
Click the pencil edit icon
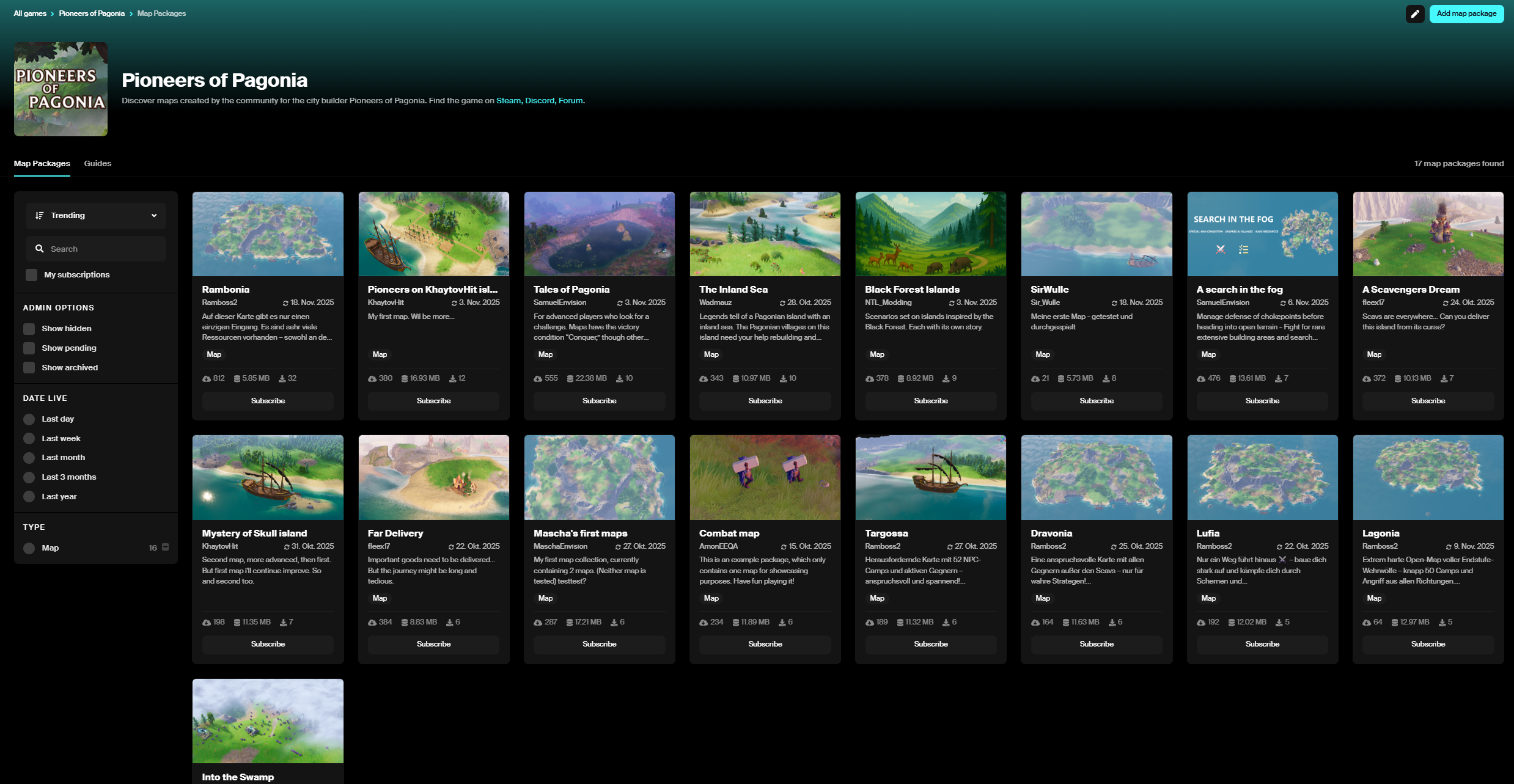tap(1414, 13)
